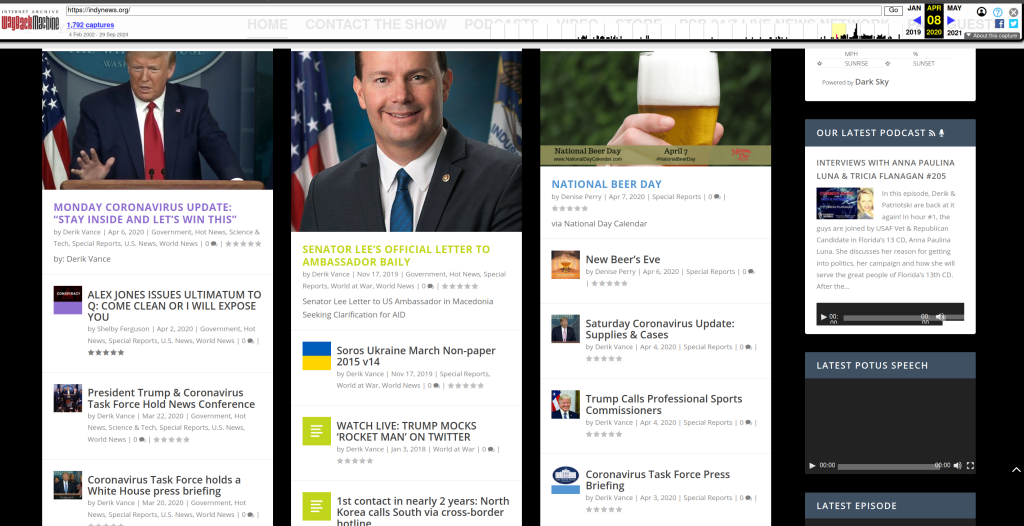1024x526 pixels.
Task: Open Senator Lee's Official Letter headline
Action: click(396, 255)
